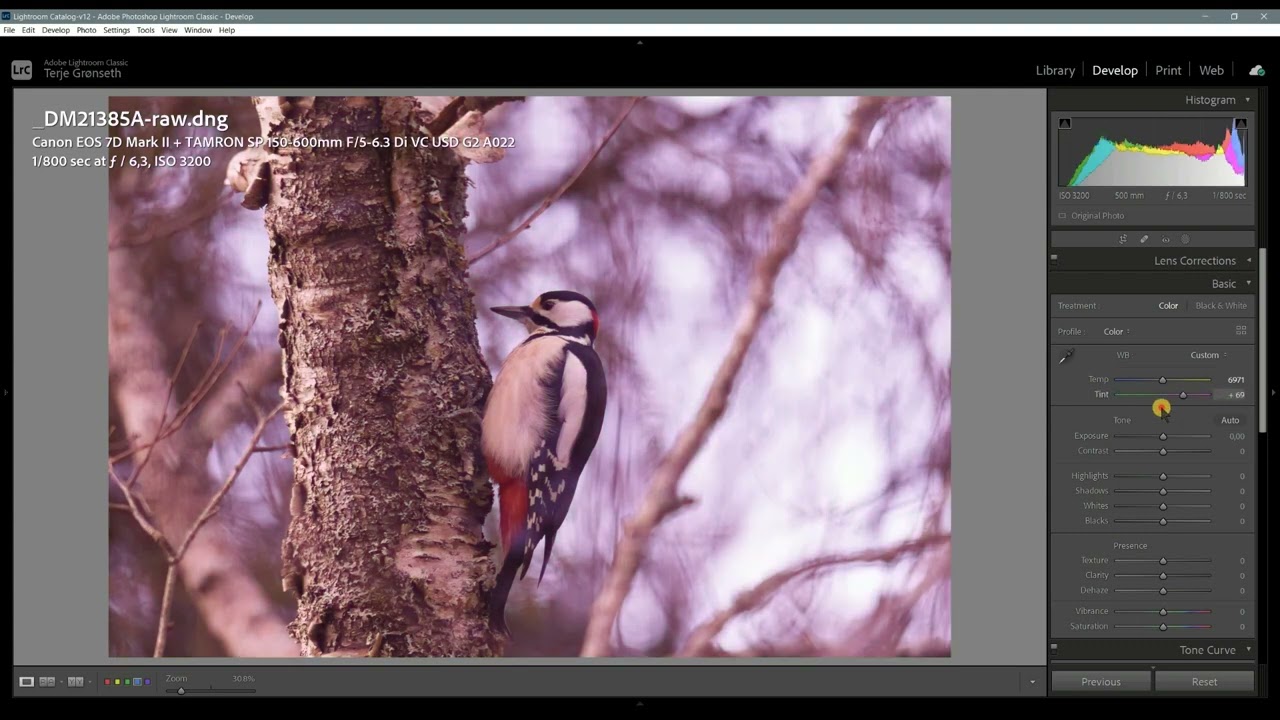Open the Window menu
Image resolution: width=1280 pixels, height=720 pixels.
pyautogui.click(x=198, y=30)
